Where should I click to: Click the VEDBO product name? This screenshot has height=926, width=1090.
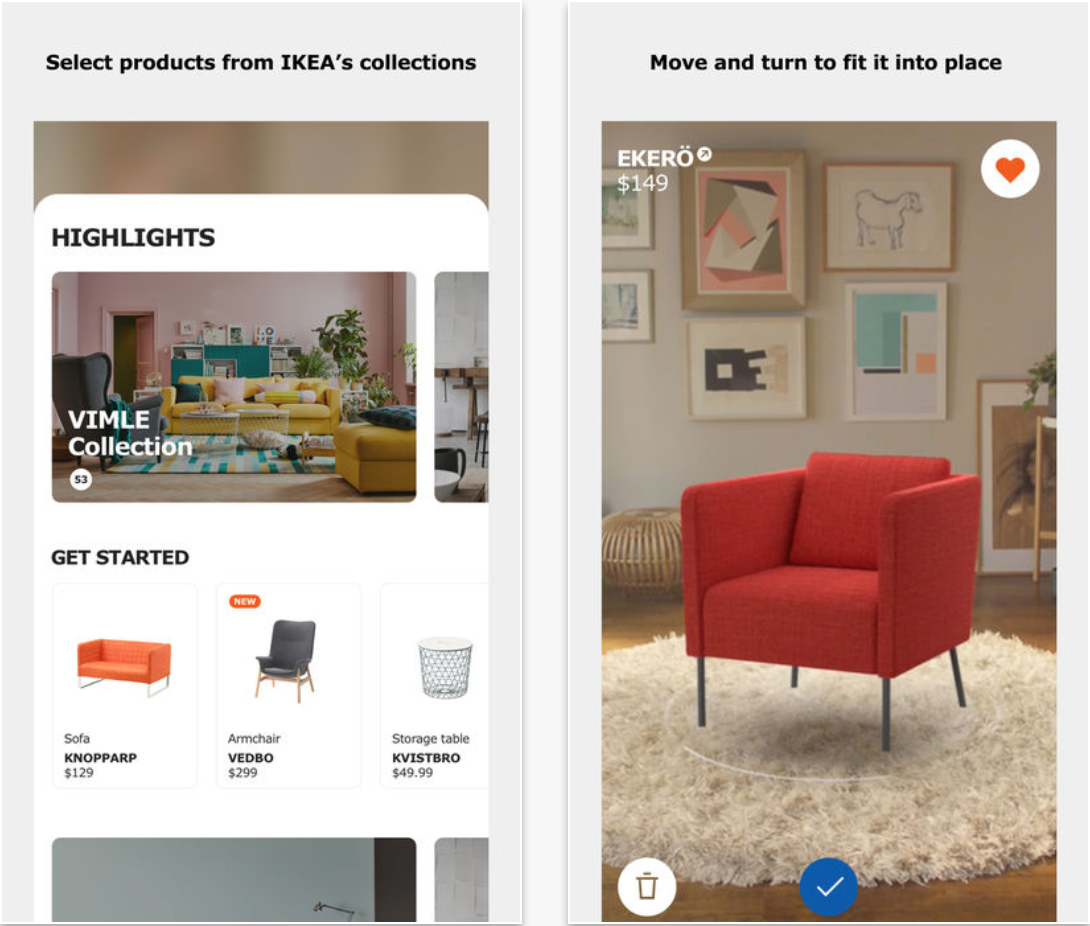click(251, 758)
